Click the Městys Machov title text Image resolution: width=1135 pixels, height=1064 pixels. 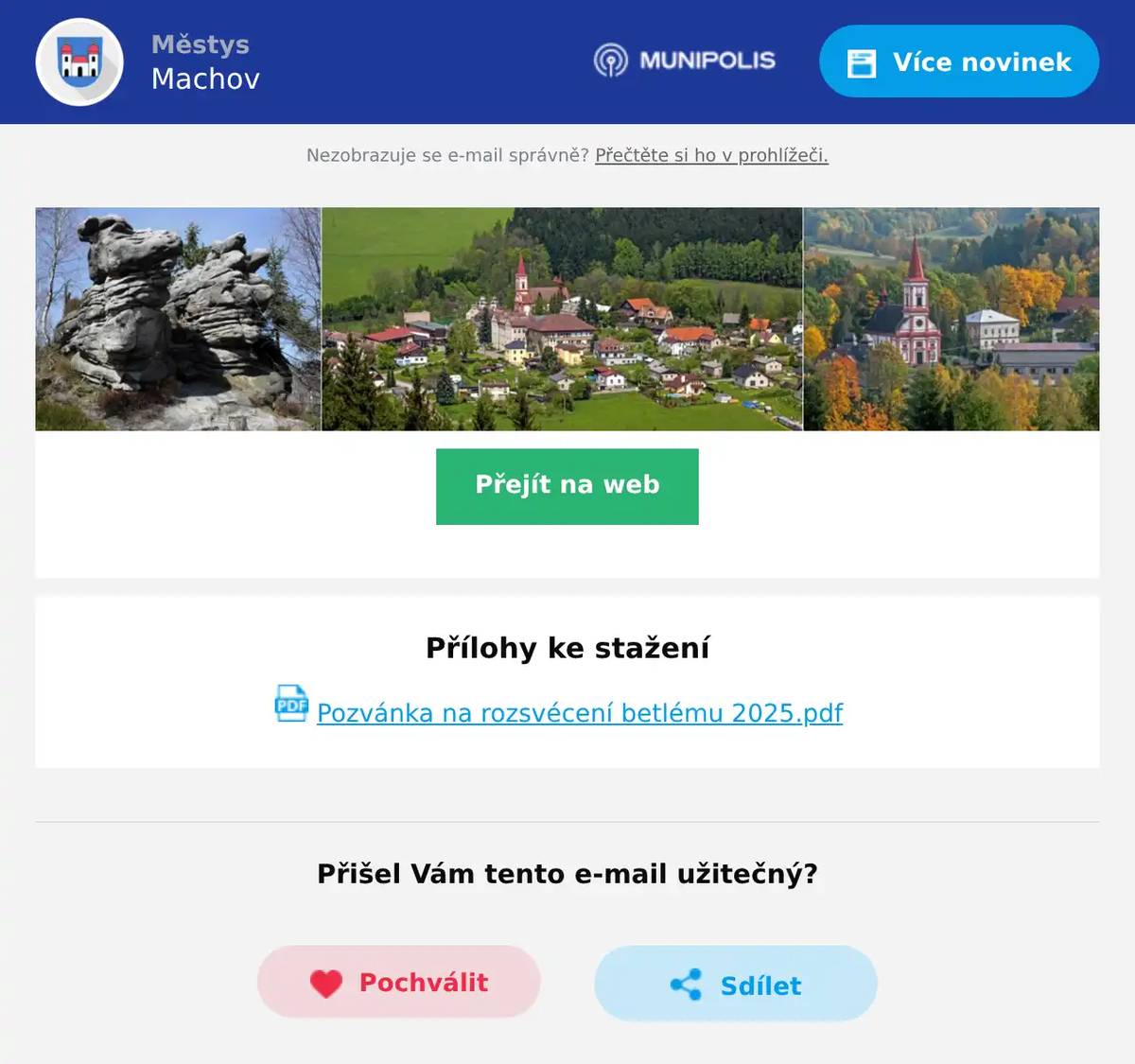click(x=205, y=61)
